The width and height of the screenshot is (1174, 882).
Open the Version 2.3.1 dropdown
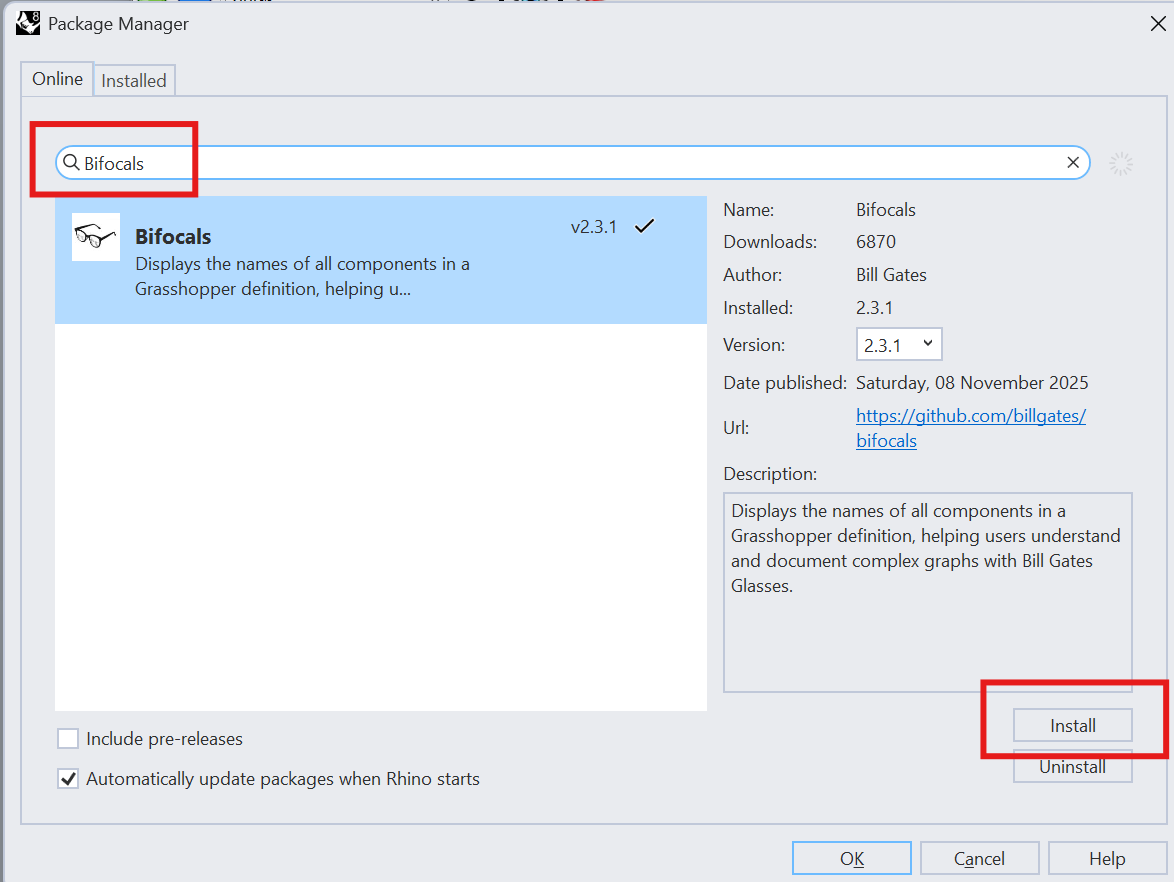tap(898, 344)
